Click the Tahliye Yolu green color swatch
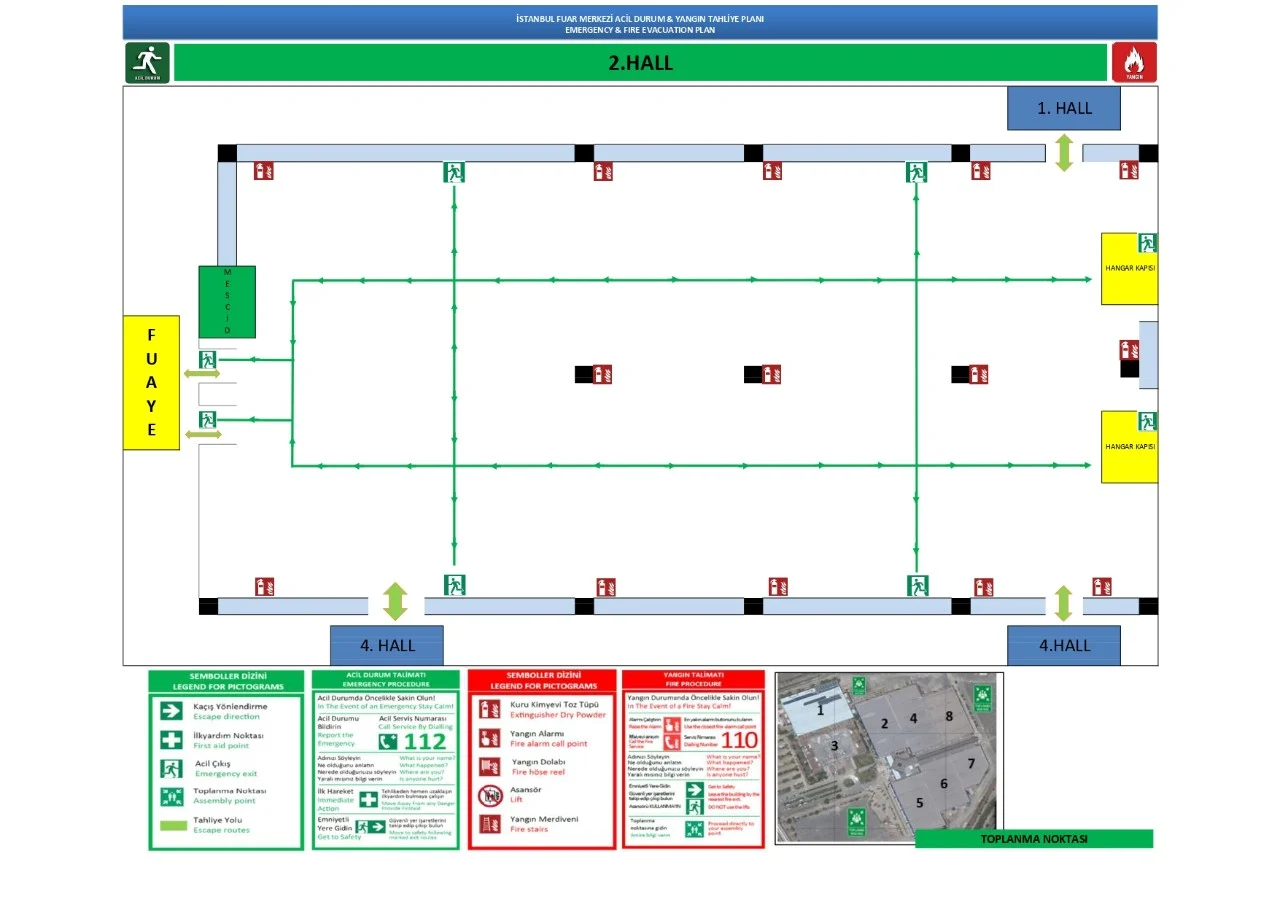The height and width of the screenshot is (905, 1280). coord(171,825)
